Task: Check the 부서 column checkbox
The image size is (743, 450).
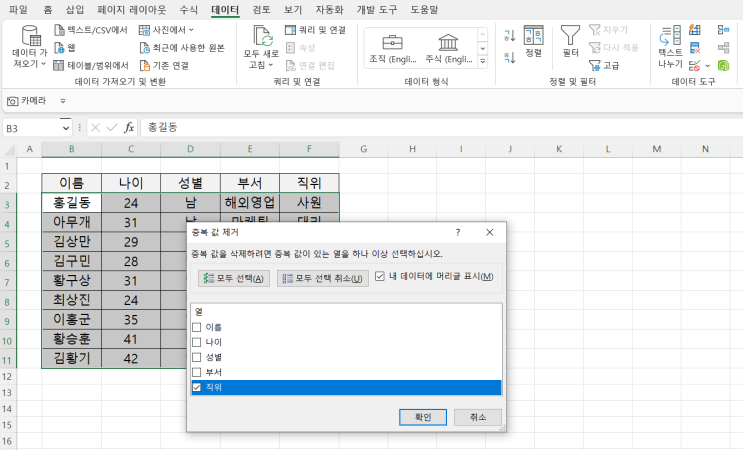Action: [197, 372]
